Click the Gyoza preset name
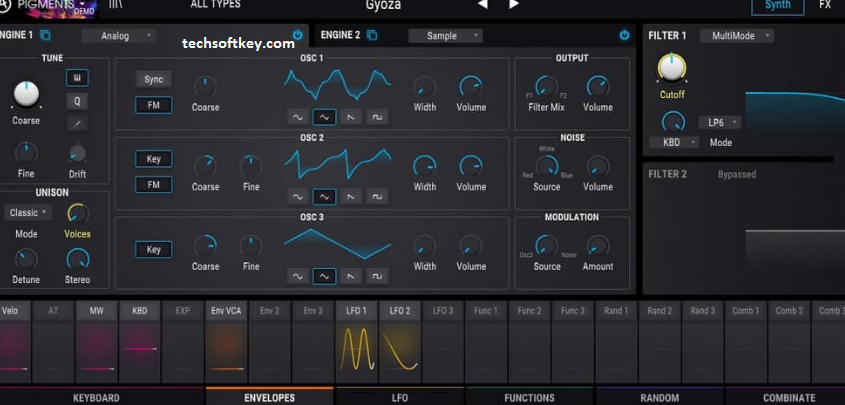 [x=384, y=5]
